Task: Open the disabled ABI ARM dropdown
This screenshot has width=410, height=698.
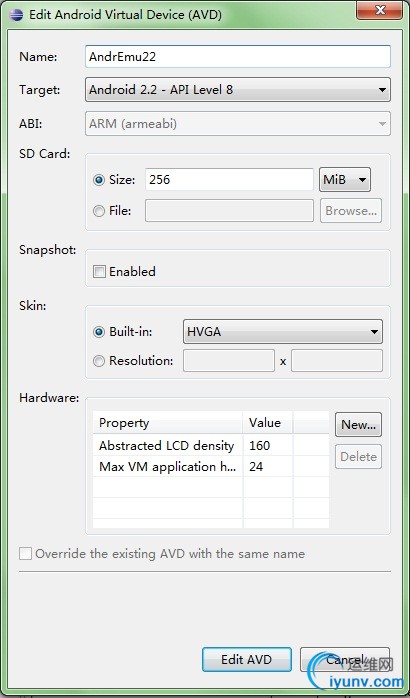Action: (238, 124)
